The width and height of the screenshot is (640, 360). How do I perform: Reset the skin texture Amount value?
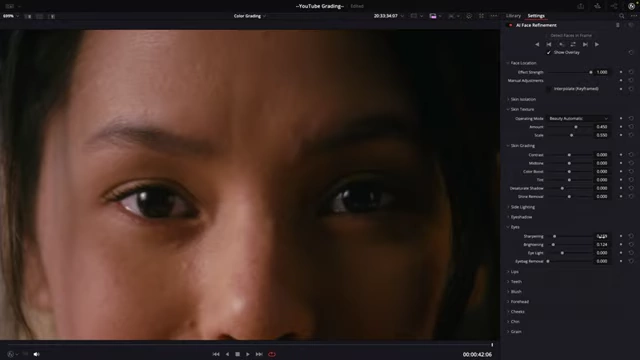click(x=631, y=127)
